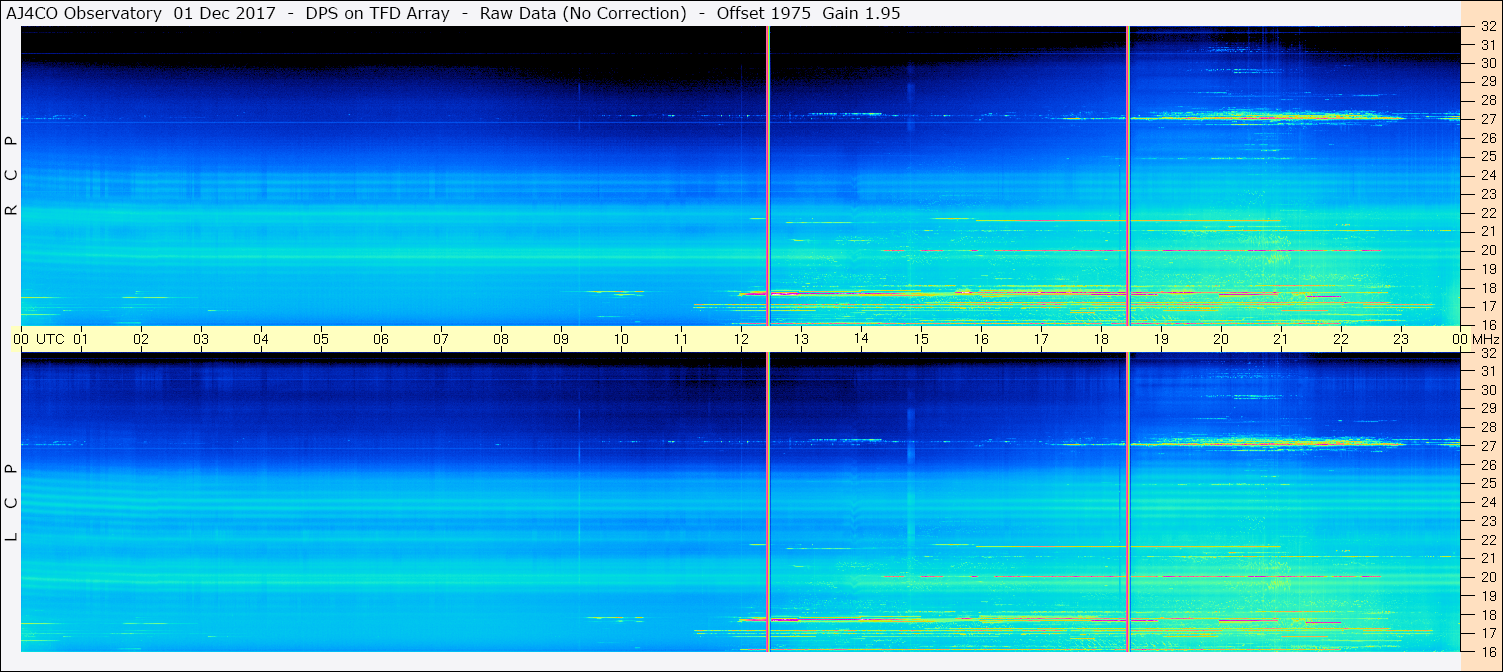Viewport: 1503px width, 672px height.
Task: Select the 01 hour tick label
Action: (x=81, y=339)
